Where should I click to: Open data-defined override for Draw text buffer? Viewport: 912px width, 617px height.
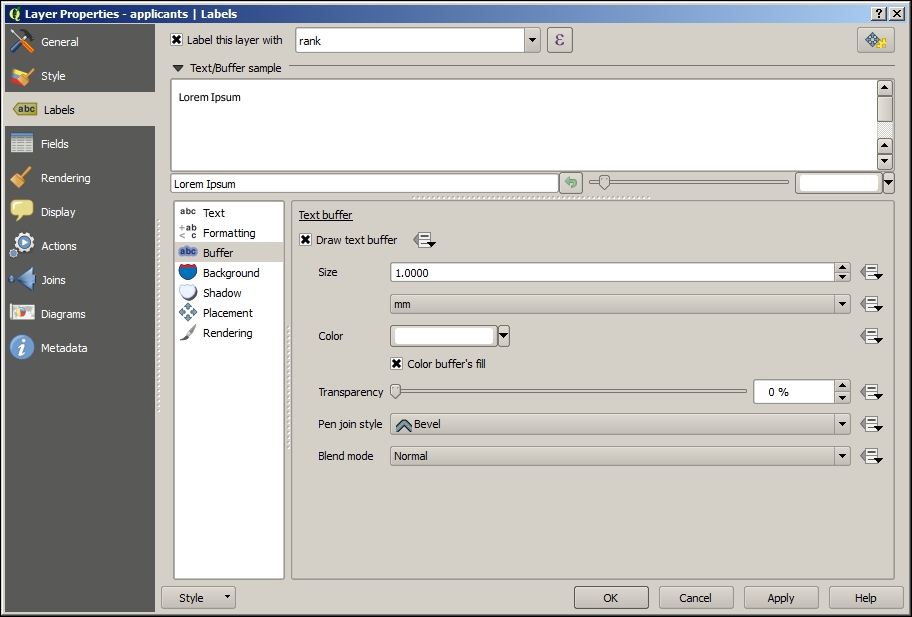pos(425,240)
